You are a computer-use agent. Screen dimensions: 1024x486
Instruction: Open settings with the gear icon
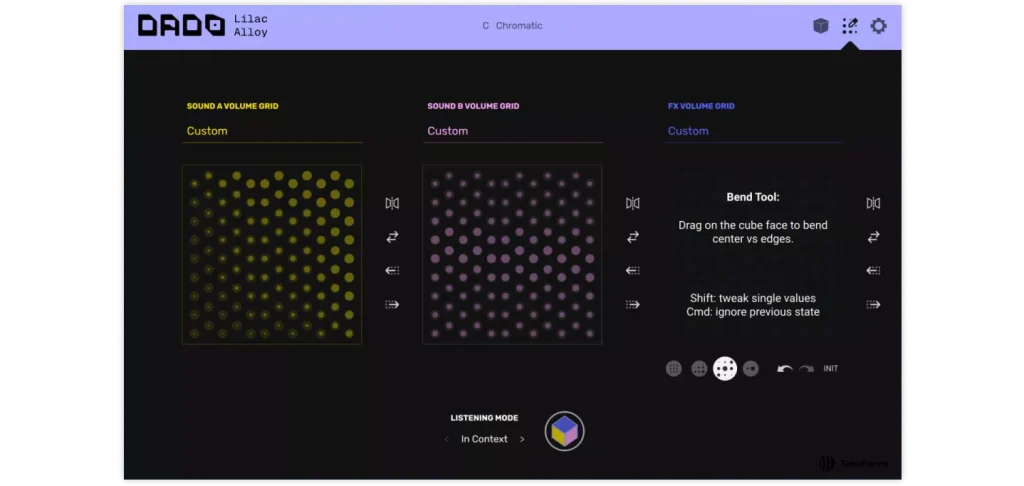point(878,26)
